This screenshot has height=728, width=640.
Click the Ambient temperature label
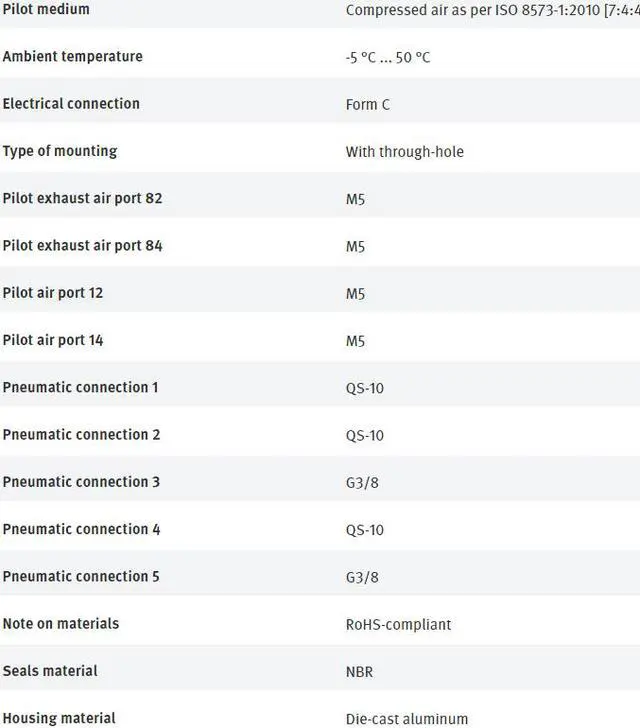[x=72, y=56]
